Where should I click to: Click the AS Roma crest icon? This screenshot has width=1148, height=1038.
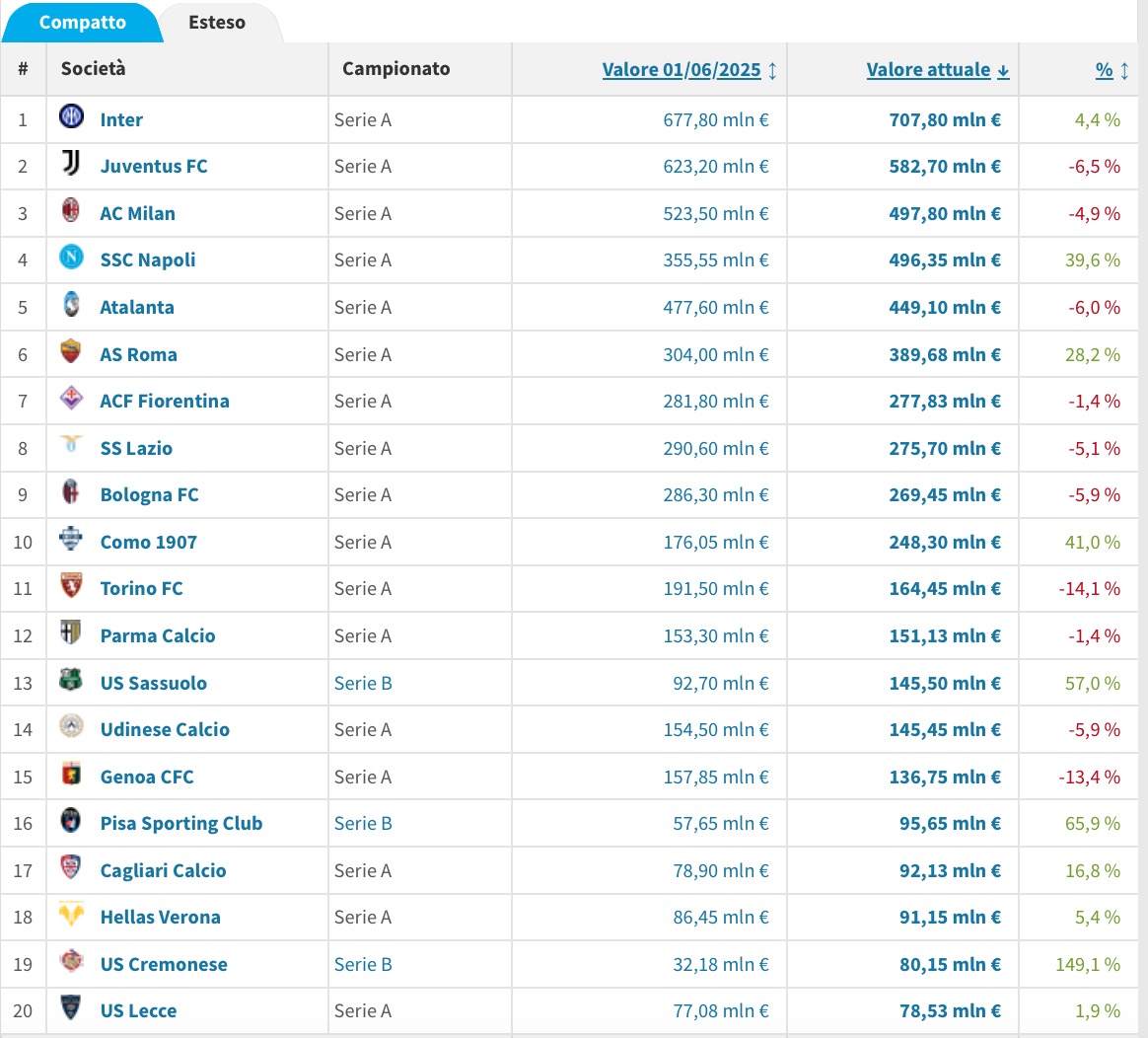point(71,353)
